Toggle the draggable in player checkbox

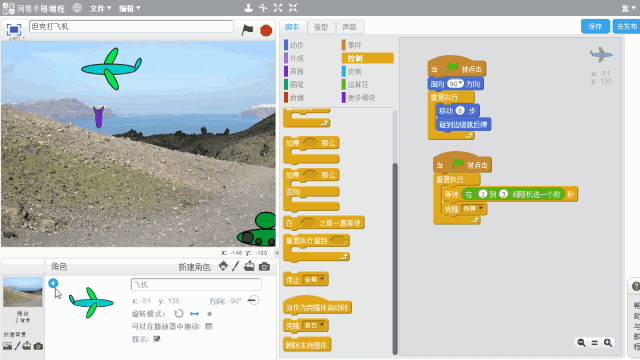pos(209,326)
